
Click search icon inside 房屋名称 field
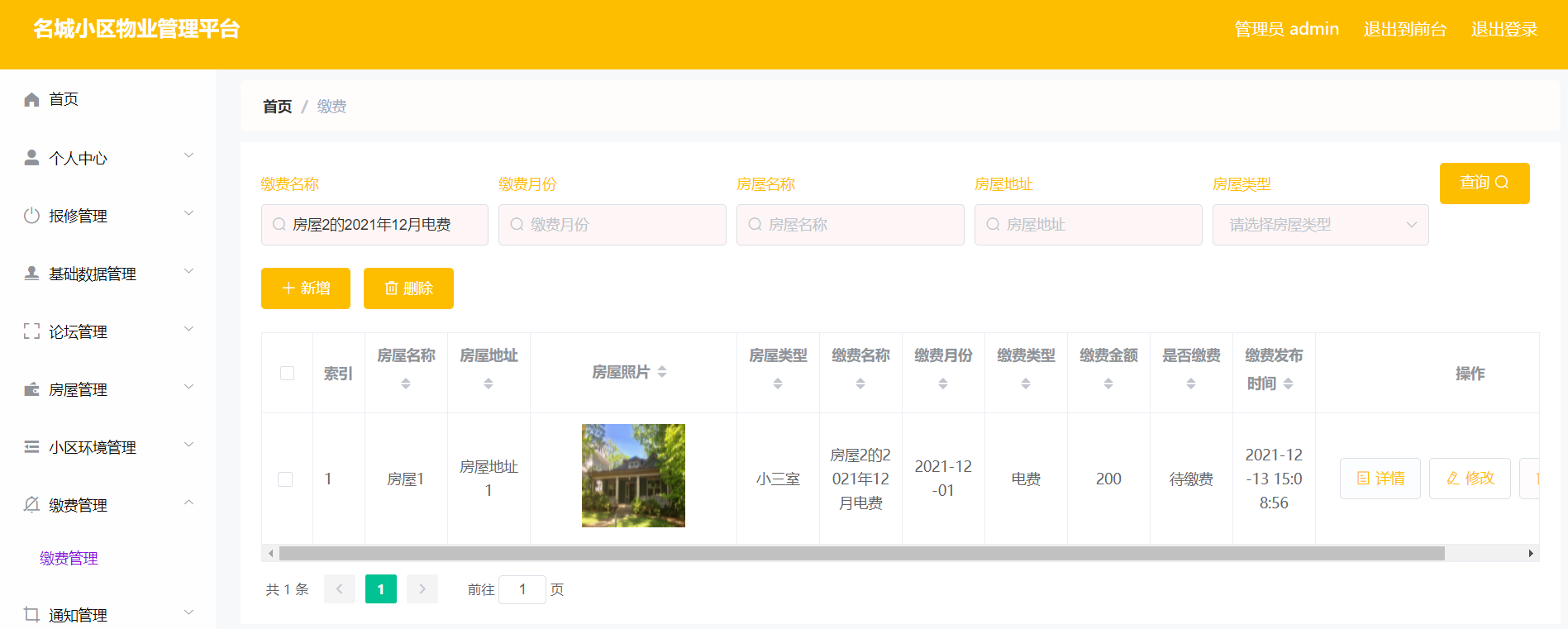(x=755, y=224)
